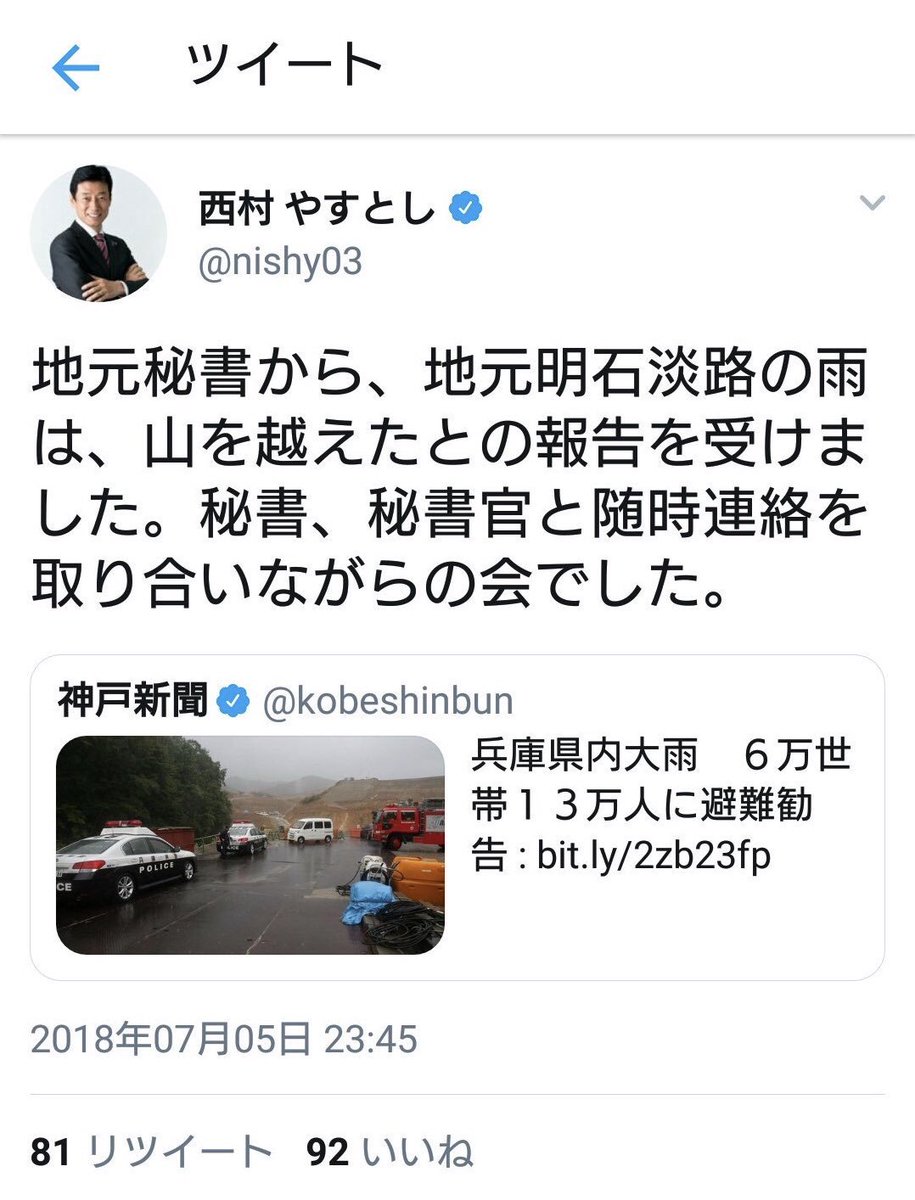Viewport: 915px width, 1200px height.
Task: Click the timestamp 2018年07月05日 23:45
Action: [224, 1039]
